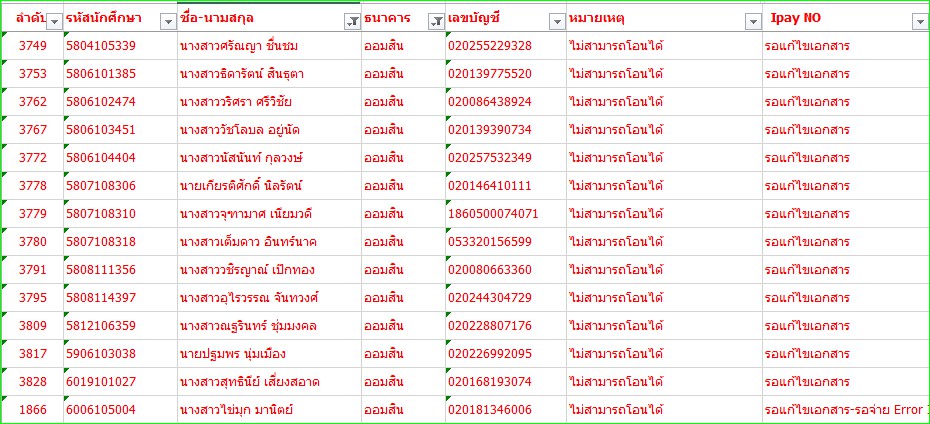Open the รหัสนักศึกษา column filter dropdown
The image size is (930, 424).
(167, 22)
